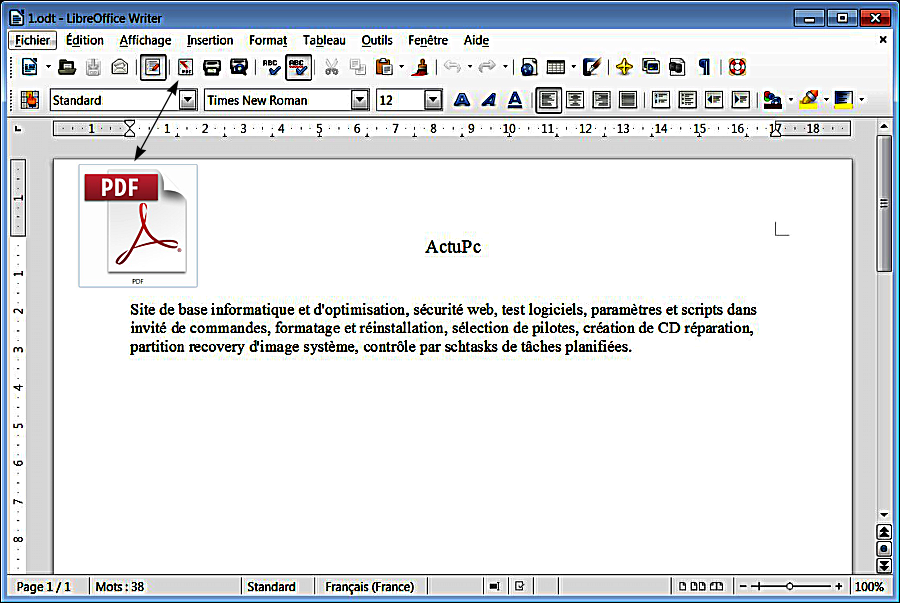Insert a hyperlink using the globe icon

pos(529,67)
